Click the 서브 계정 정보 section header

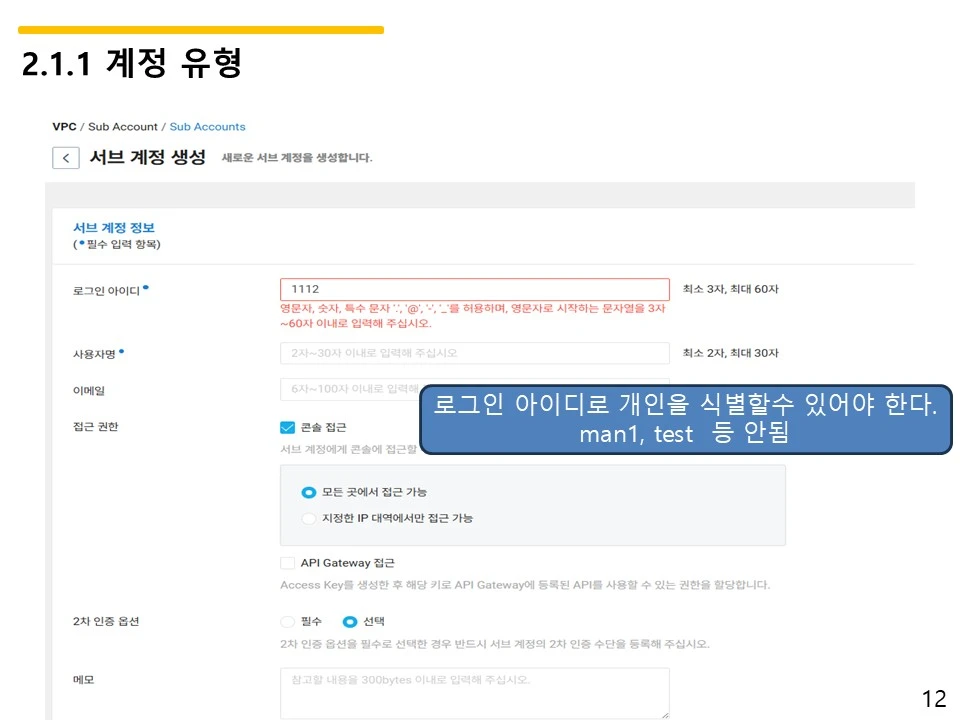pos(112,228)
